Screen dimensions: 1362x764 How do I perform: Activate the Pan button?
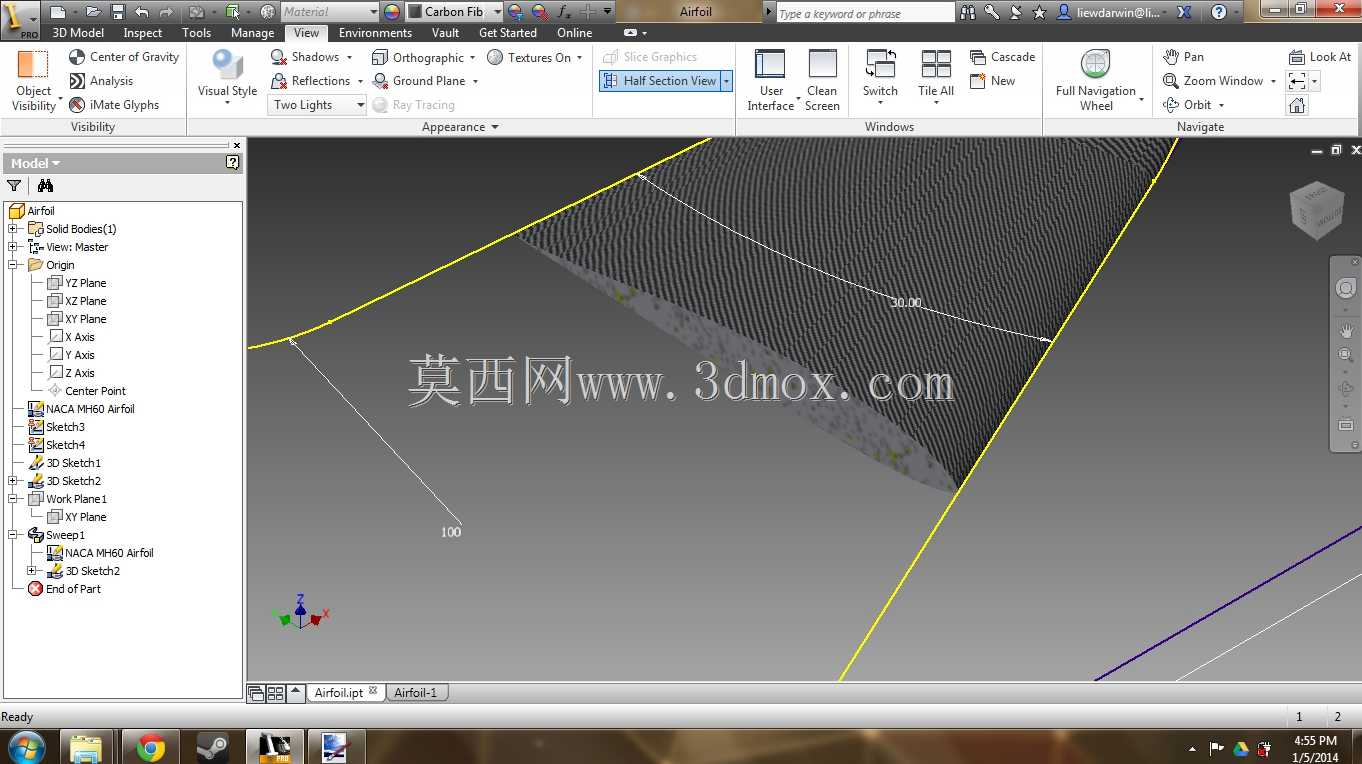click(x=1184, y=57)
